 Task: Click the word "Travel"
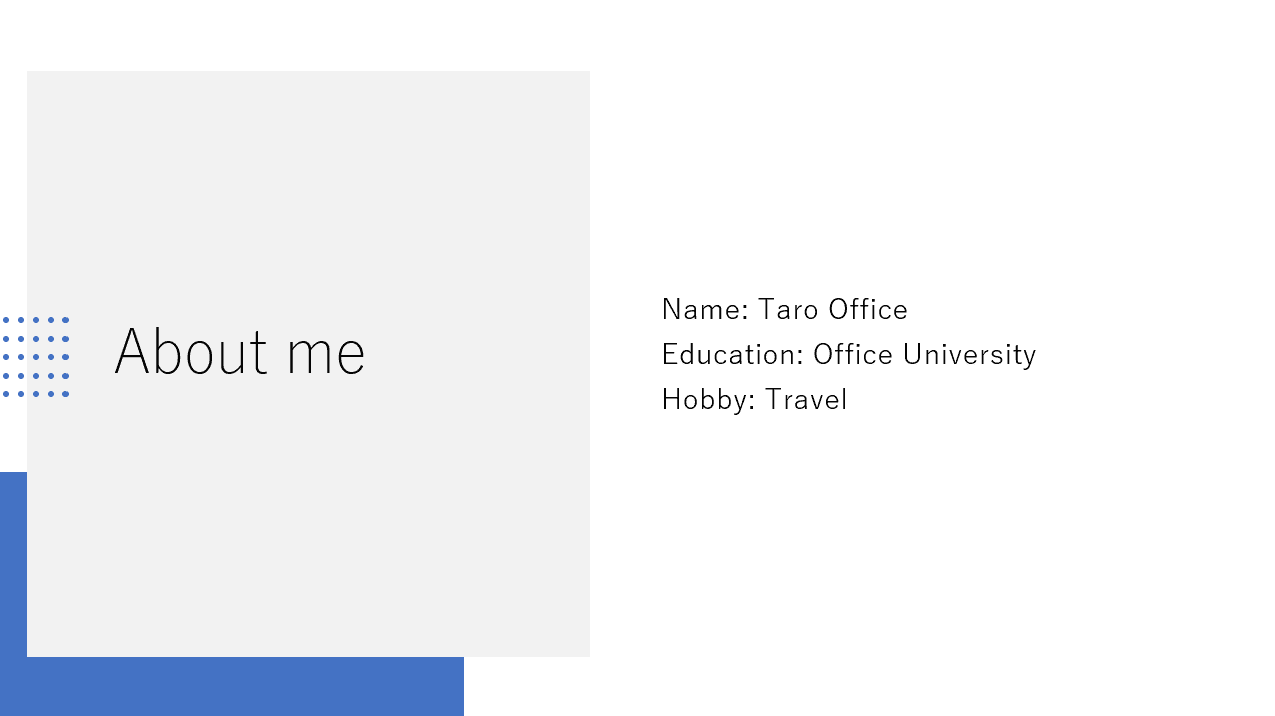coord(806,400)
